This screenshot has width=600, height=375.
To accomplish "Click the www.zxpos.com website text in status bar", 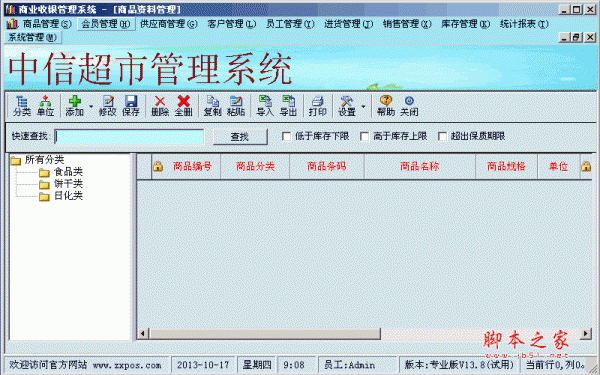I will tap(127, 365).
